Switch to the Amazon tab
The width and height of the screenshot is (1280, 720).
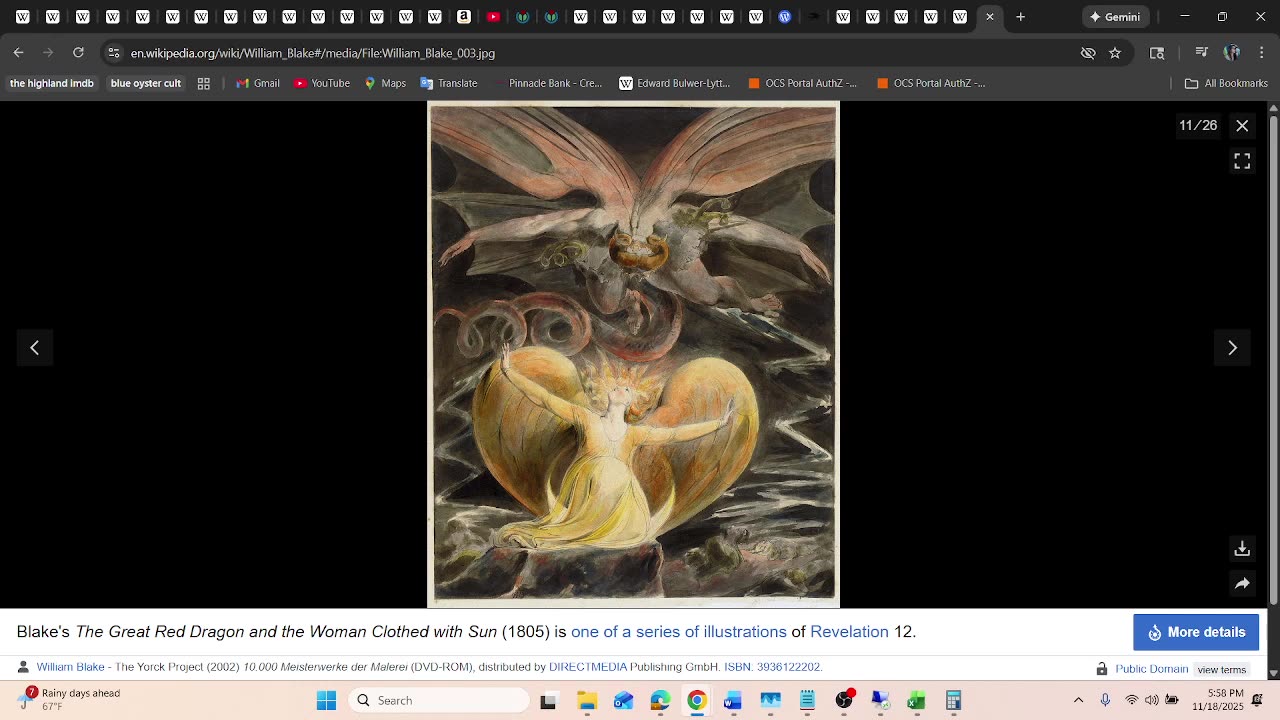click(464, 17)
